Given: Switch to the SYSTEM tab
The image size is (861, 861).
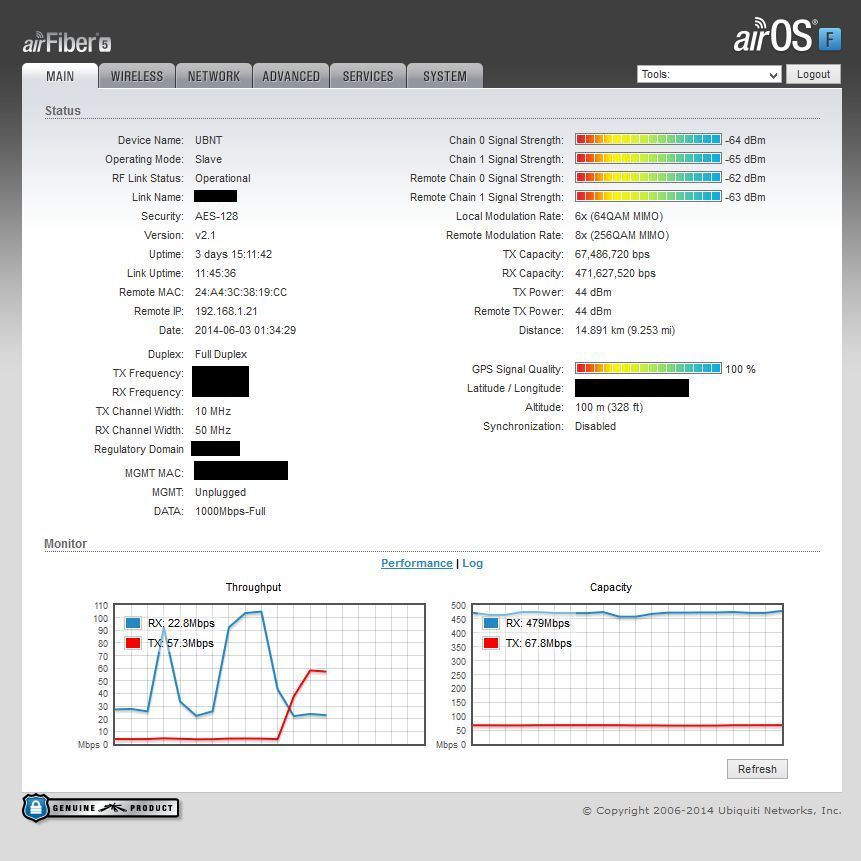Looking at the screenshot, I should [x=445, y=76].
